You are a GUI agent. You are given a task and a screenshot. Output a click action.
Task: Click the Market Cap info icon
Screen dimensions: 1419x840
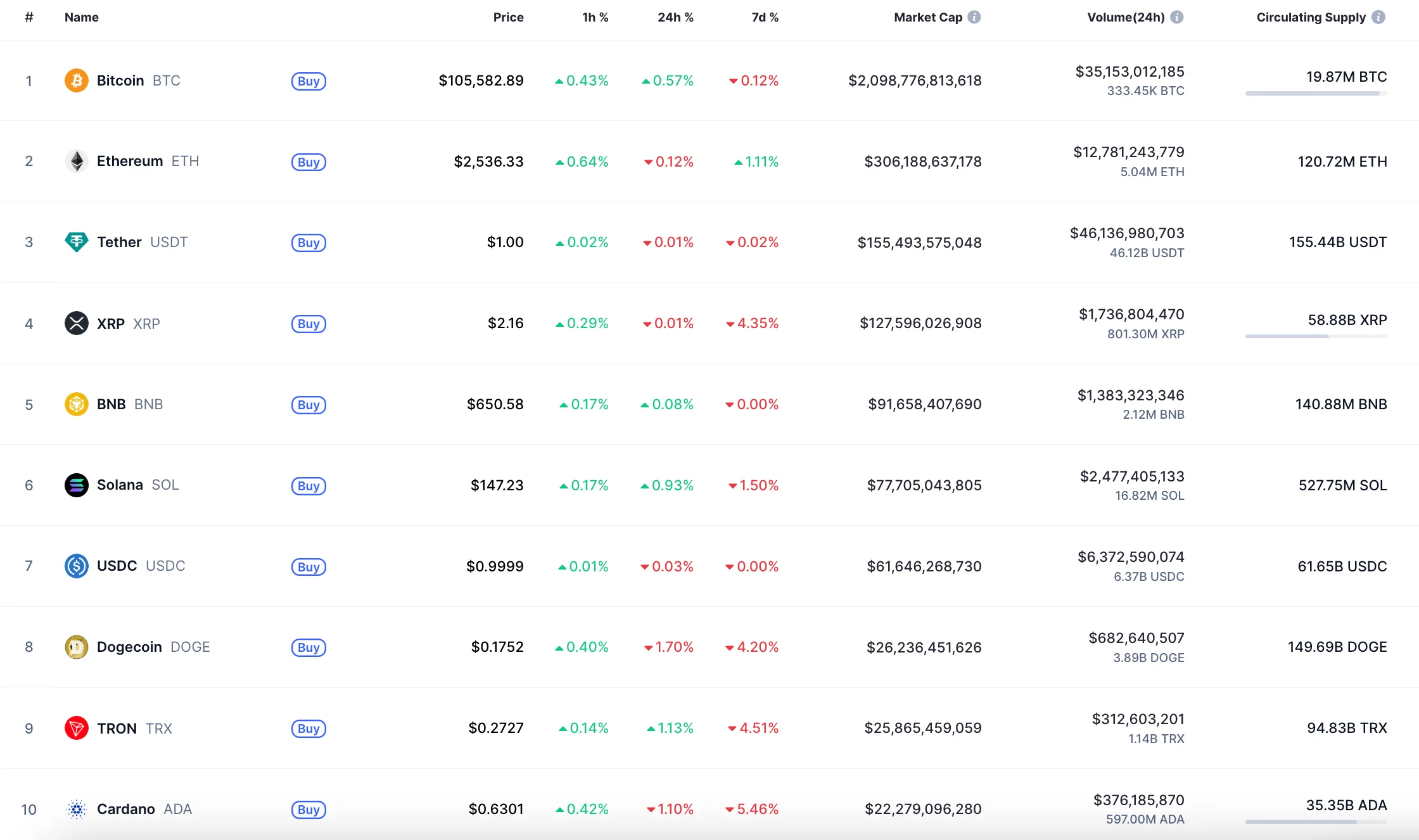pos(974,17)
